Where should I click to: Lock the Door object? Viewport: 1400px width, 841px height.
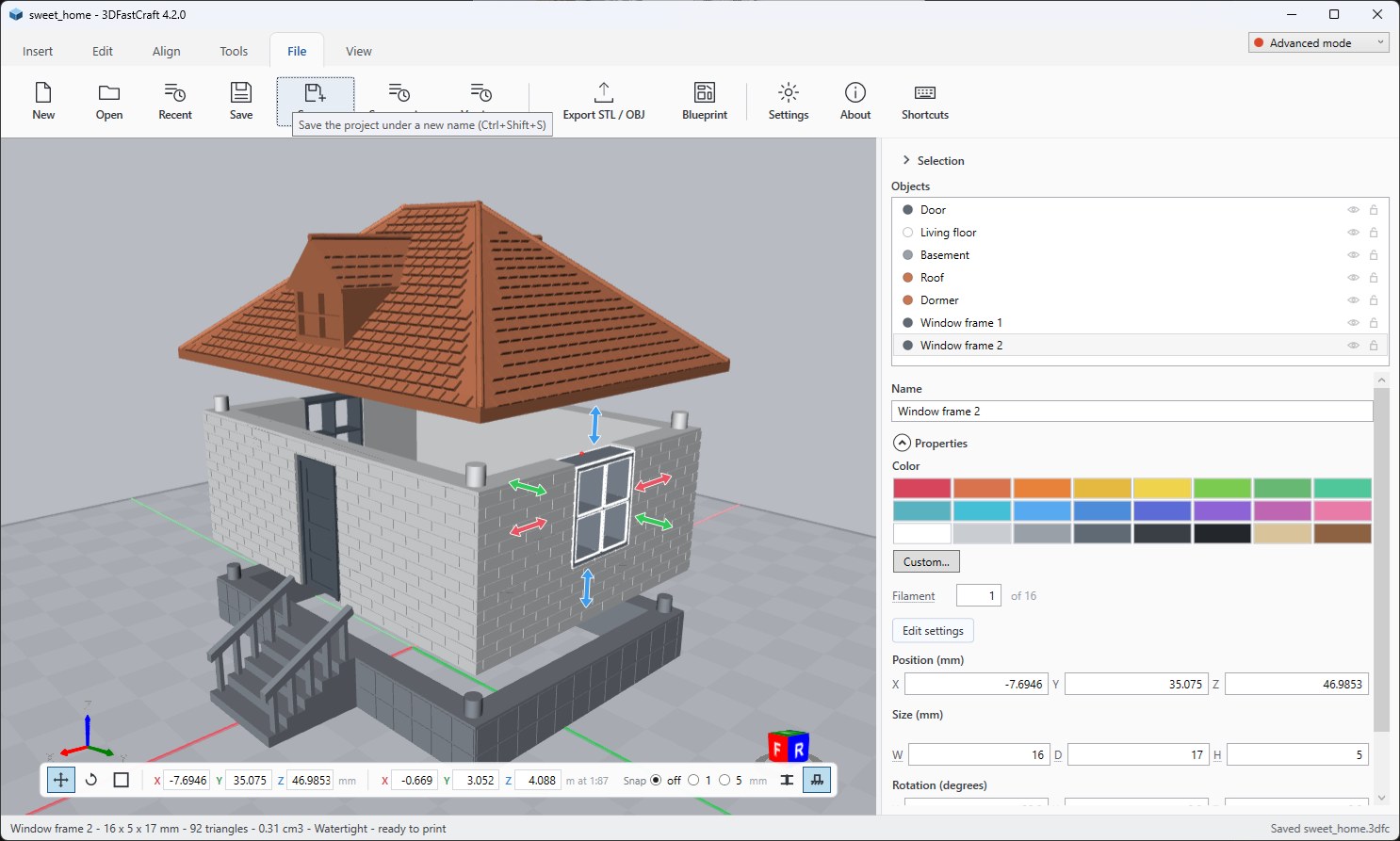1374,210
